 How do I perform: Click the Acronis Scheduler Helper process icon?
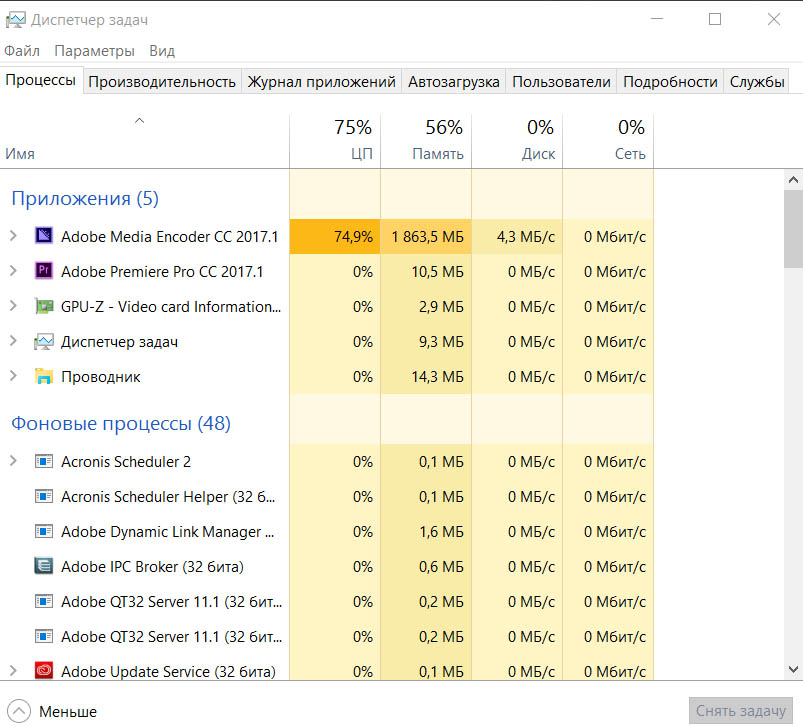[44, 496]
